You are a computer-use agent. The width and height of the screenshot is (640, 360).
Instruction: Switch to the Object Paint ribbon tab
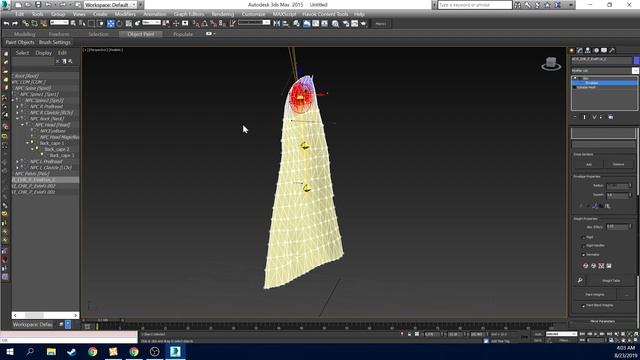(141, 34)
